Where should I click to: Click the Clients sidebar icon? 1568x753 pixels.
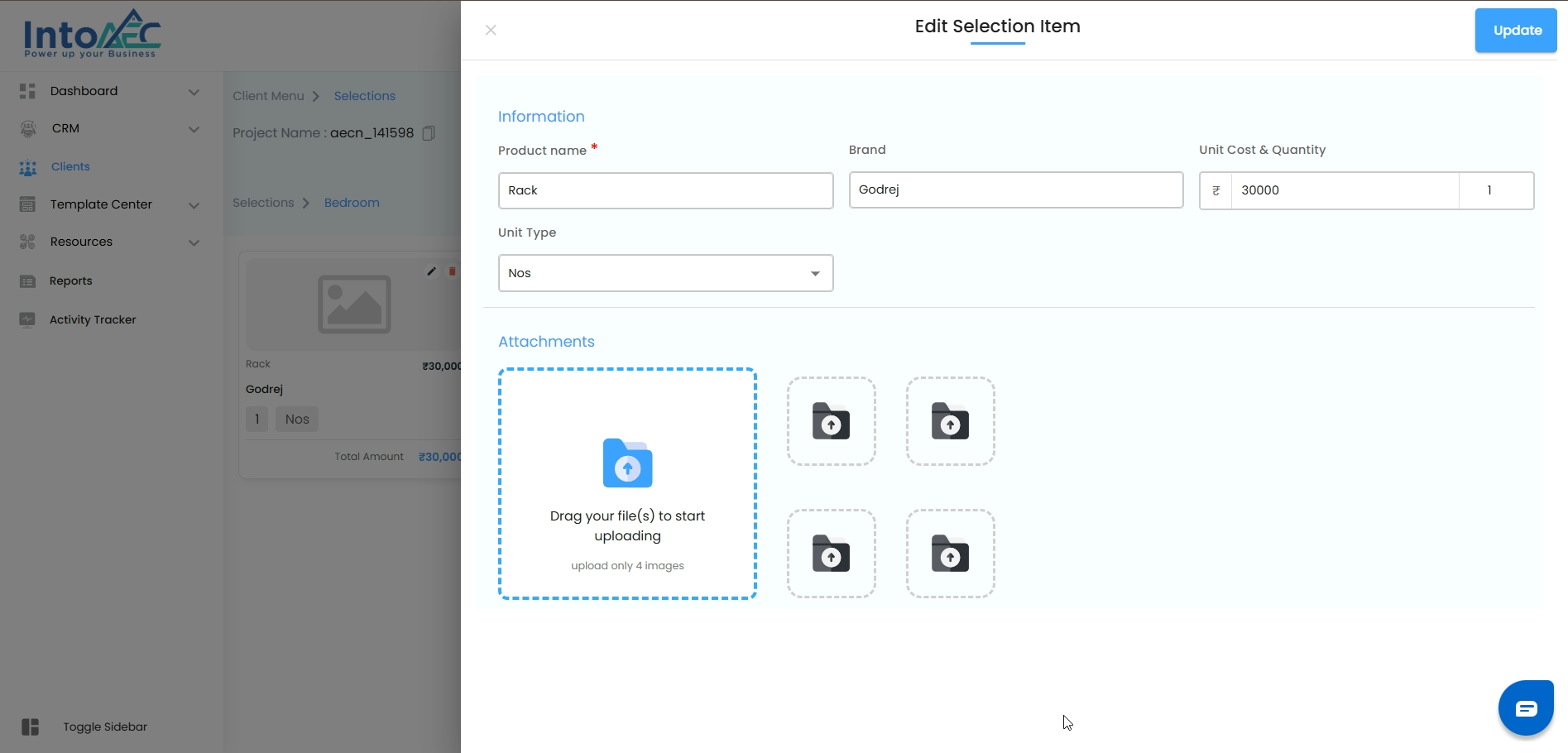tap(28, 167)
